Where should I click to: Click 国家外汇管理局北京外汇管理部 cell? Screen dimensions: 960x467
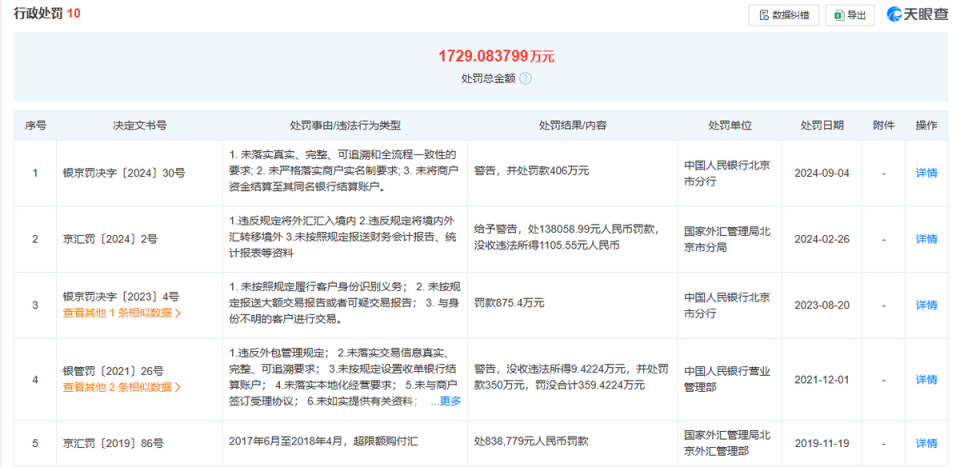(x=727, y=443)
